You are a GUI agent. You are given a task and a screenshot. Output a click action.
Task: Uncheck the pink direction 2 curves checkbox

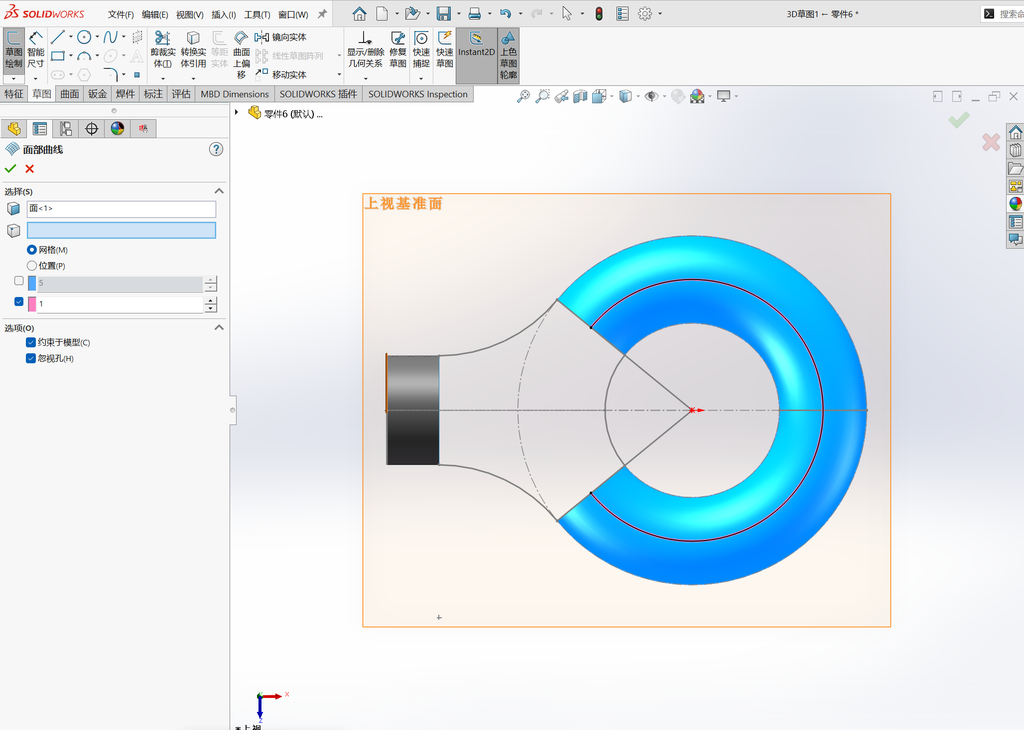click(x=19, y=301)
